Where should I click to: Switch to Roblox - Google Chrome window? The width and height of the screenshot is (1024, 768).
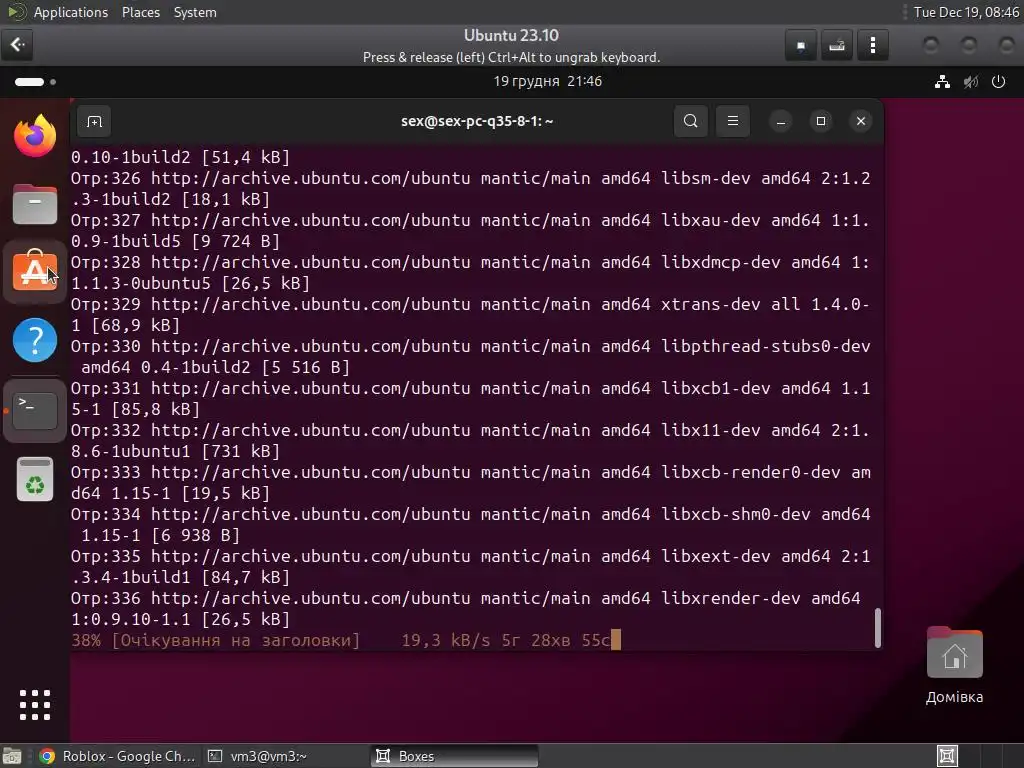[116, 756]
